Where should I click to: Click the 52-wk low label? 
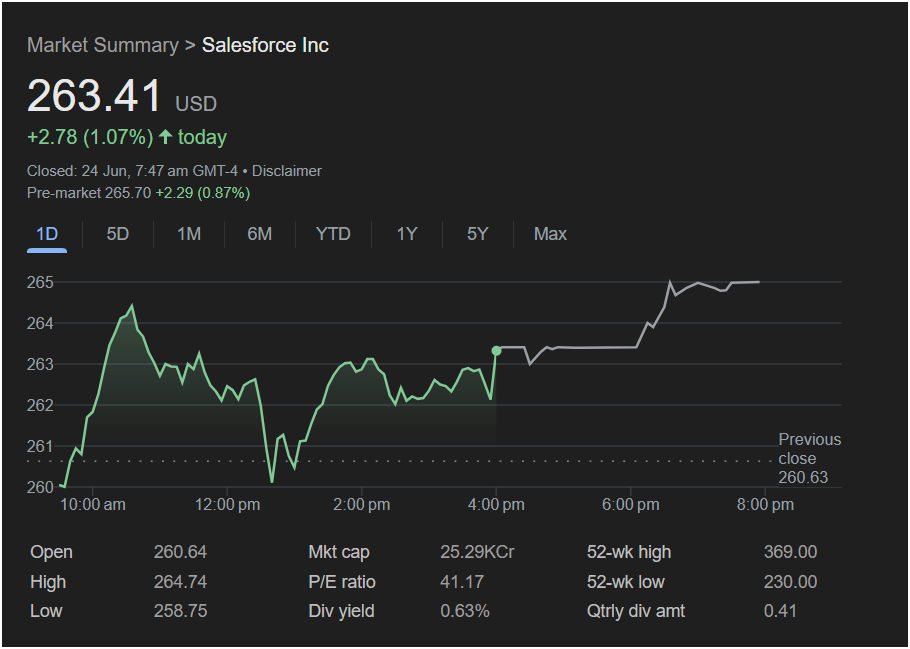pyautogui.click(x=626, y=582)
